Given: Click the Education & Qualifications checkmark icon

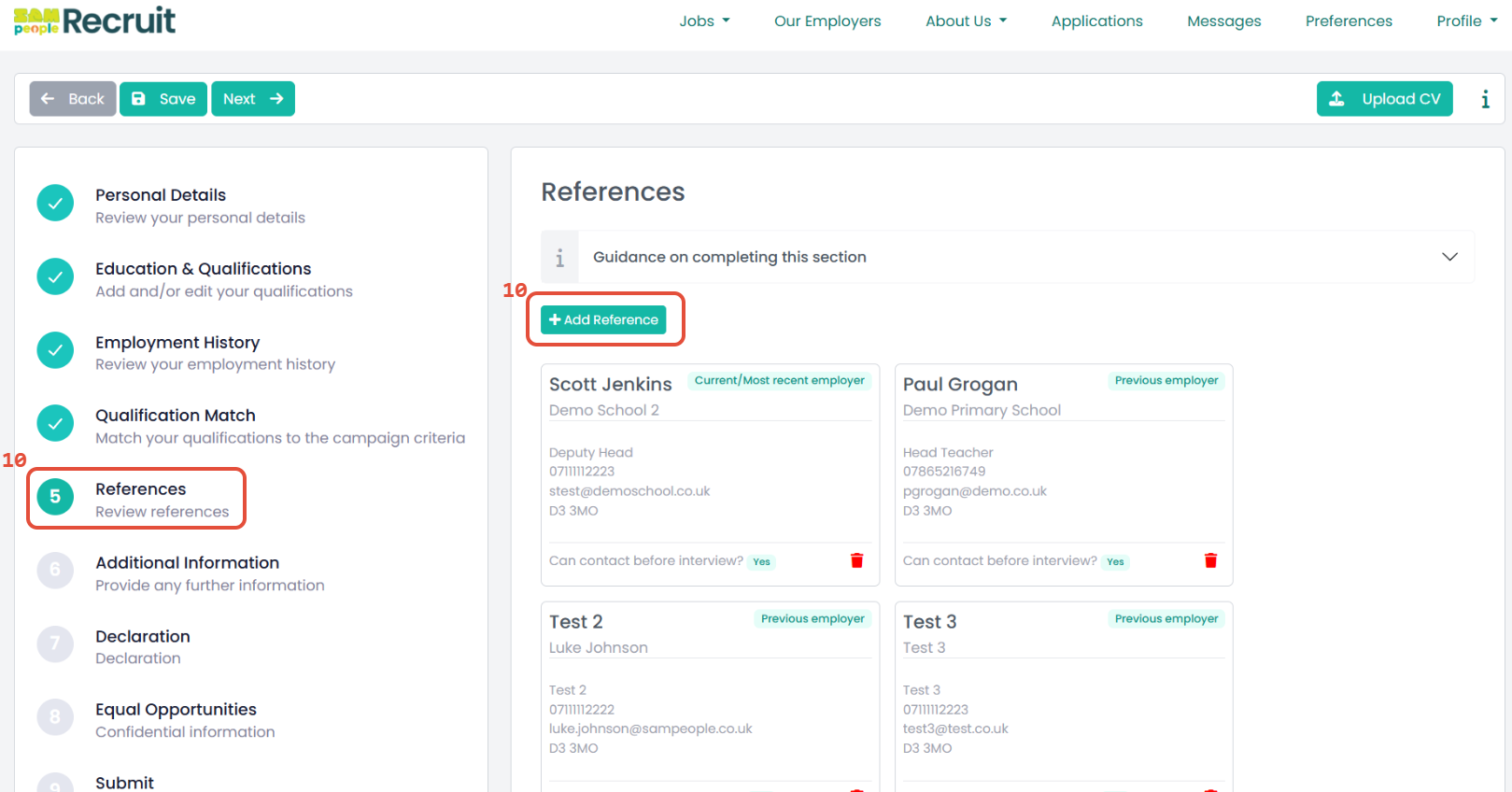Looking at the screenshot, I should [x=55, y=276].
